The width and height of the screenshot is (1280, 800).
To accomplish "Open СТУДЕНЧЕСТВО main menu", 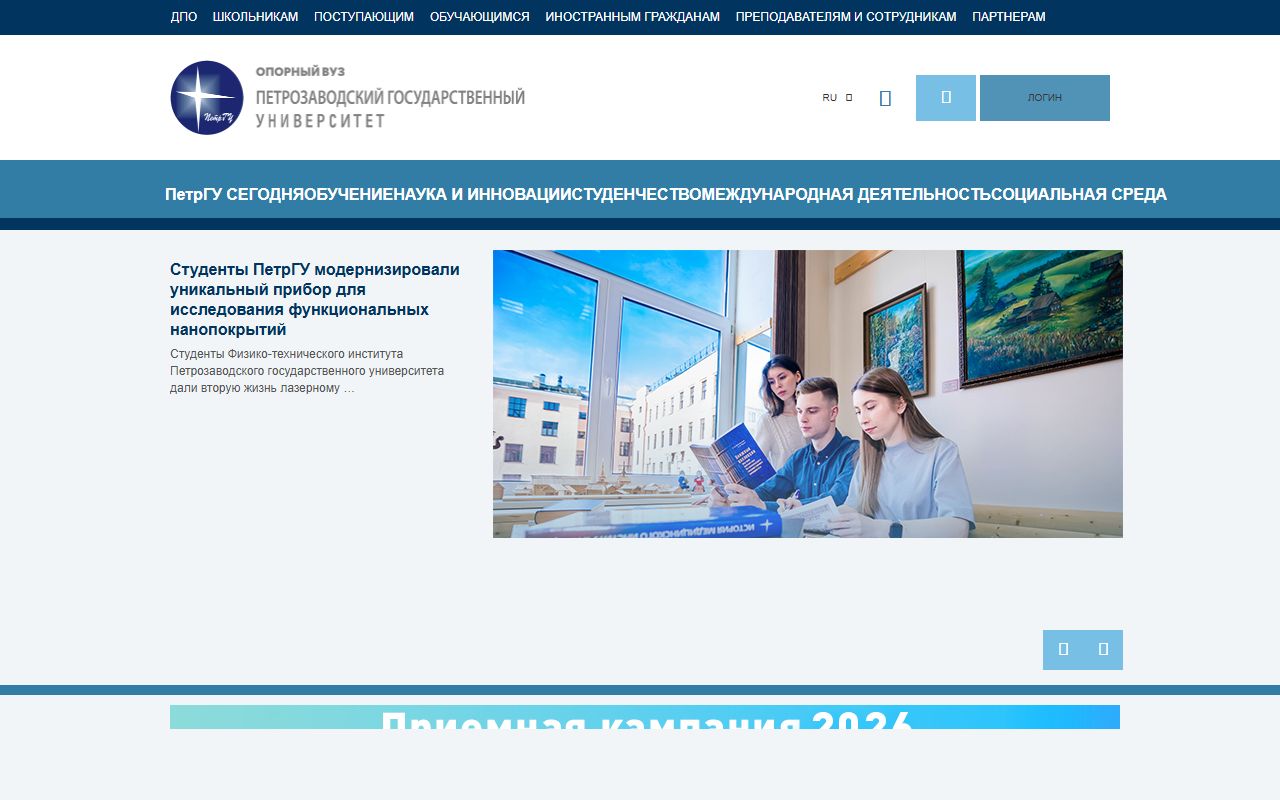I will tap(635, 194).
